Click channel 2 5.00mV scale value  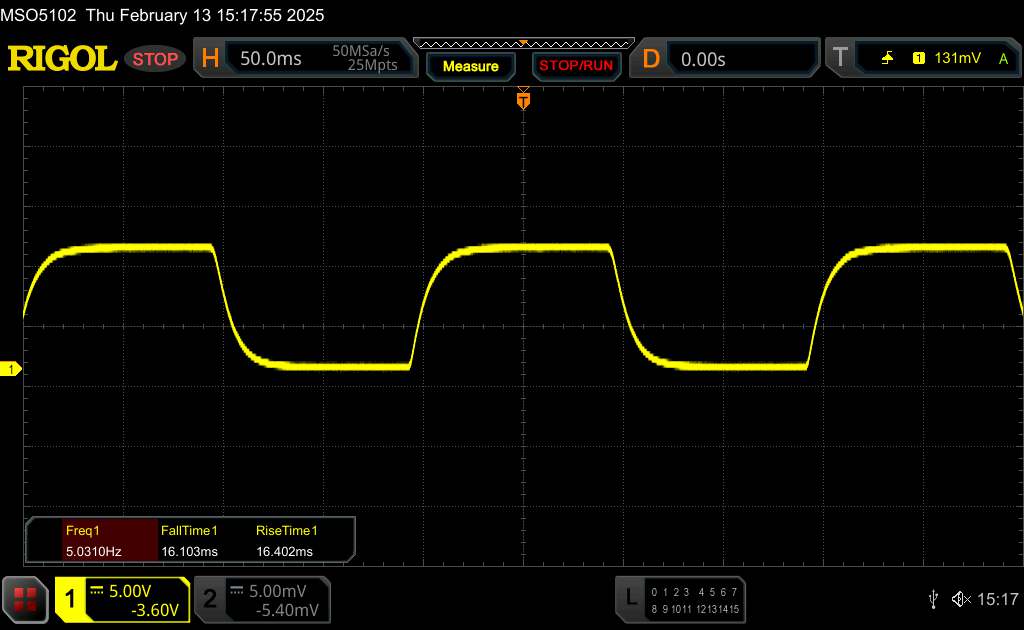pos(278,591)
